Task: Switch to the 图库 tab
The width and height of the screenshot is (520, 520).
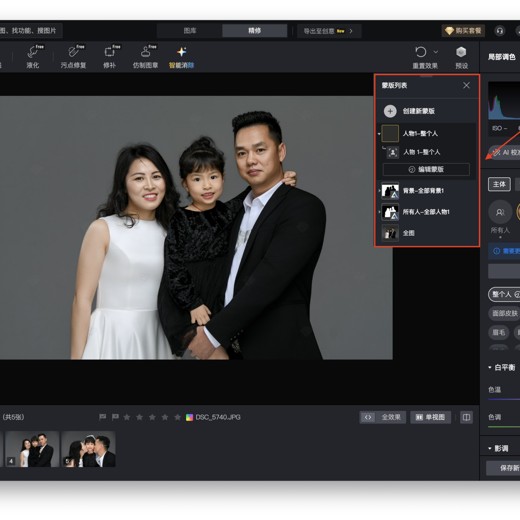Action: [190, 31]
